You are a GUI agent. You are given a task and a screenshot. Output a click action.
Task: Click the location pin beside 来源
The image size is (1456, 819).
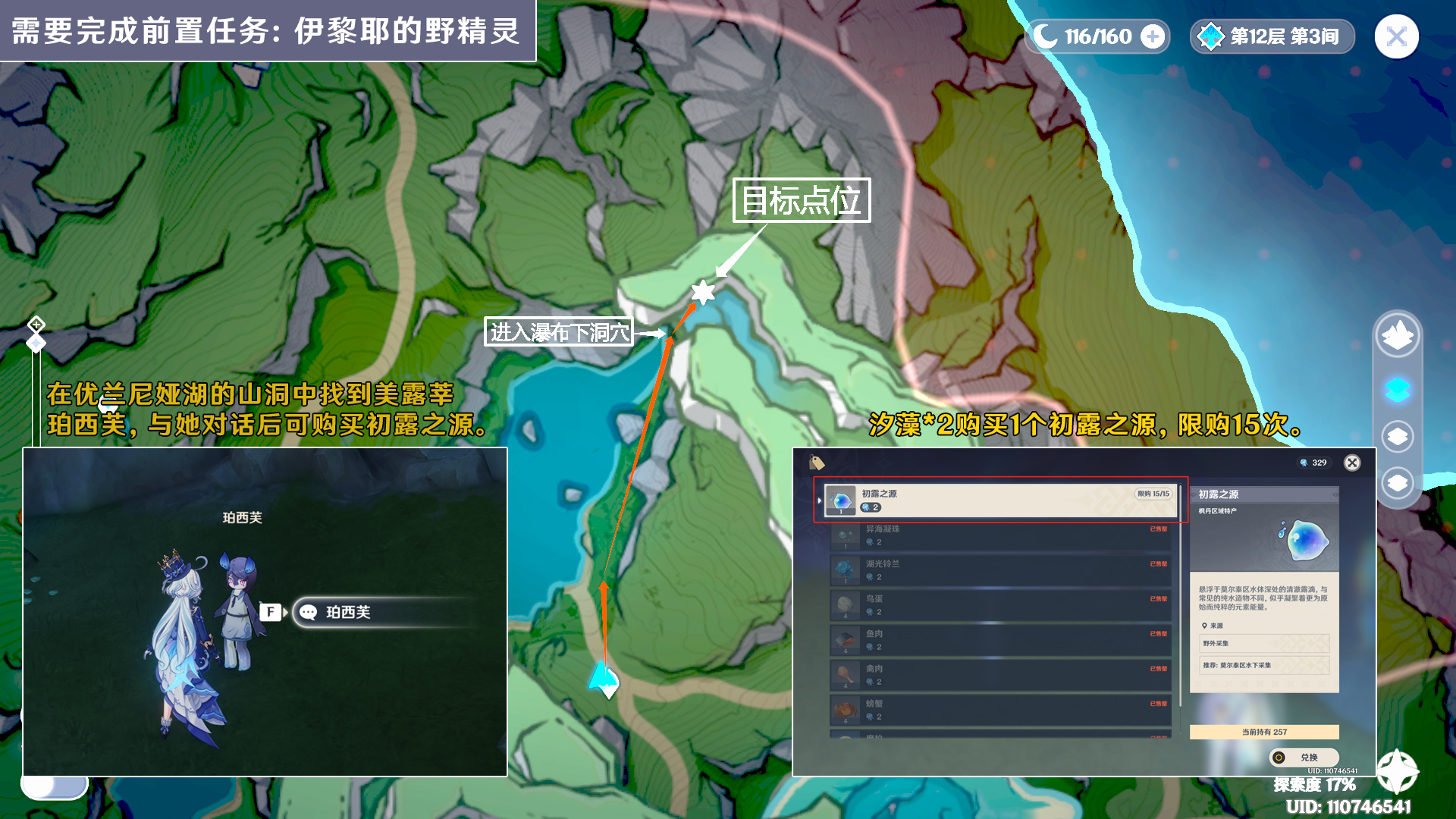tap(1204, 626)
